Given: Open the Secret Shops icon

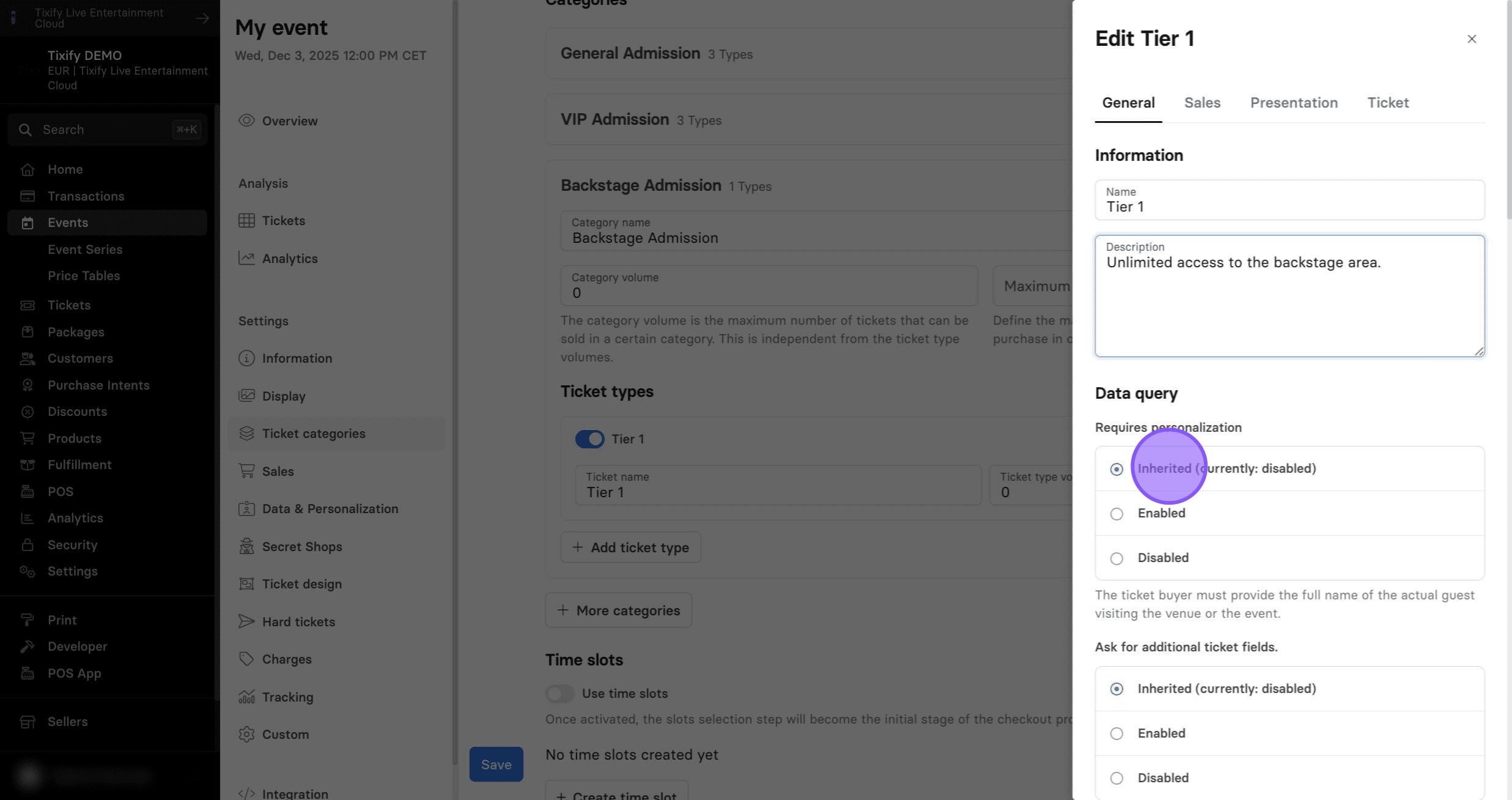Looking at the screenshot, I should pyautogui.click(x=246, y=547).
